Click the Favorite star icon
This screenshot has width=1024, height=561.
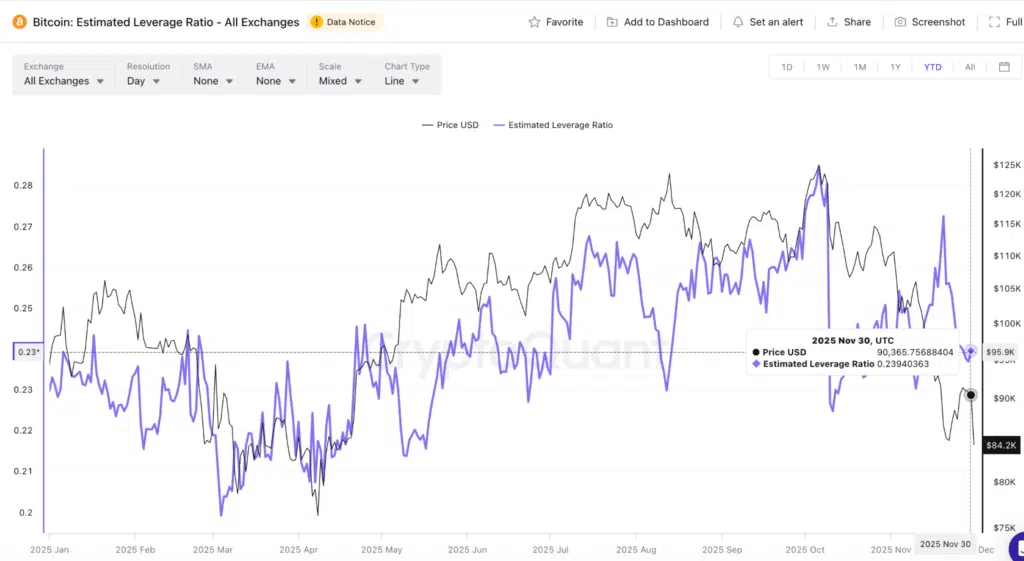click(535, 22)
